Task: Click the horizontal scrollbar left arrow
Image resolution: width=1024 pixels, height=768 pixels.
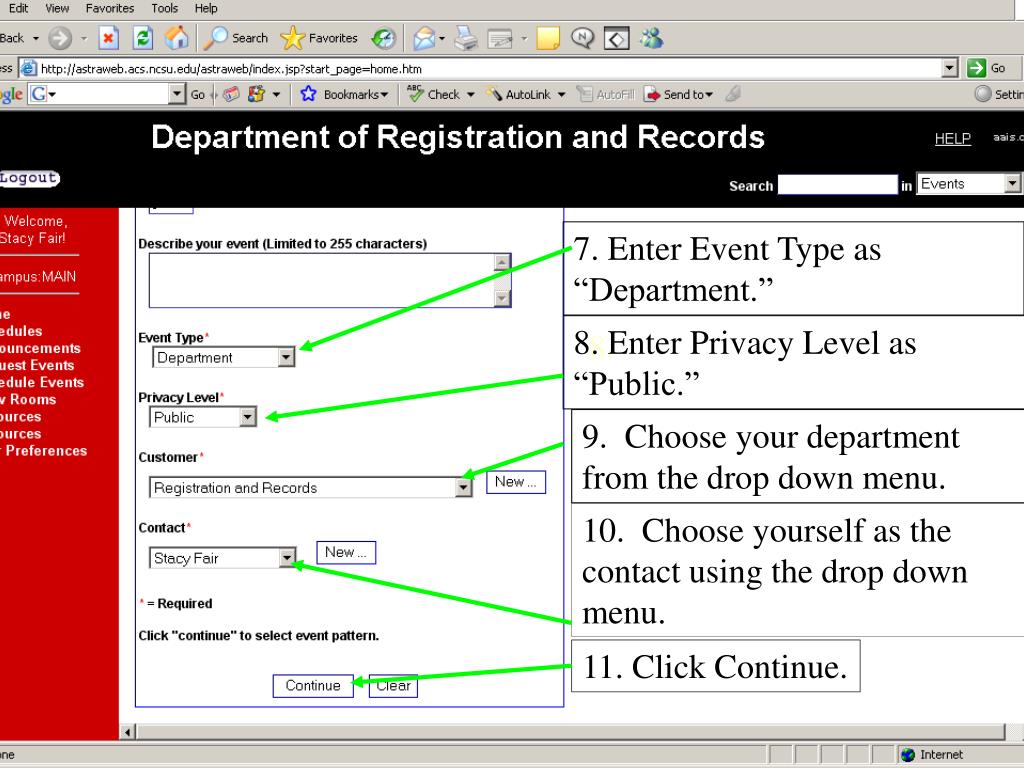Action: tap(128, 732)
